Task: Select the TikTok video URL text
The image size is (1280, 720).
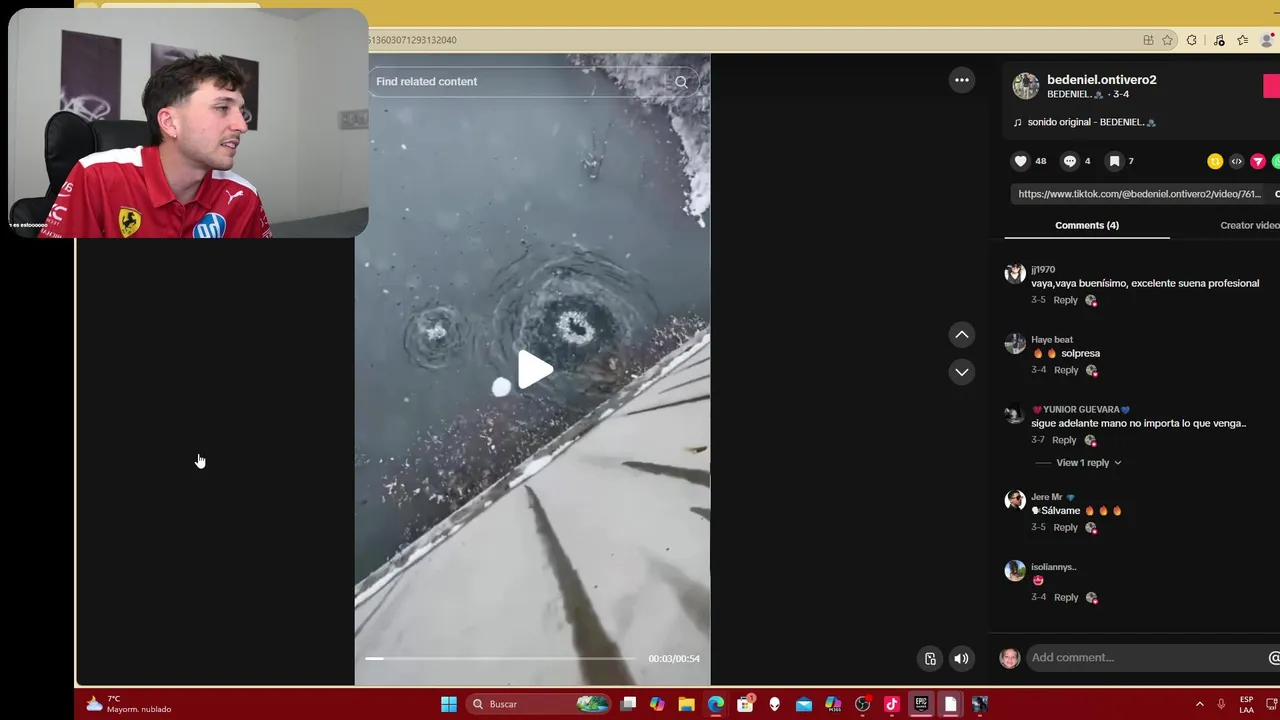Action: (x=1140, y=194)
